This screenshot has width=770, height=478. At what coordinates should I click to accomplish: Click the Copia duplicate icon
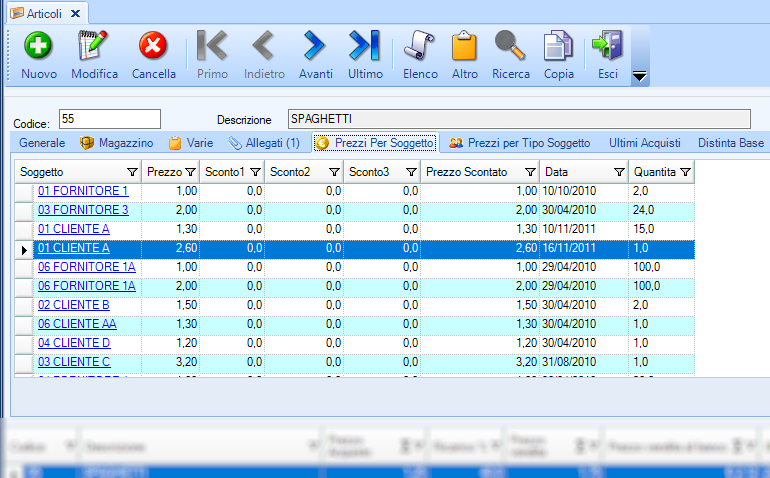[558, 46]
